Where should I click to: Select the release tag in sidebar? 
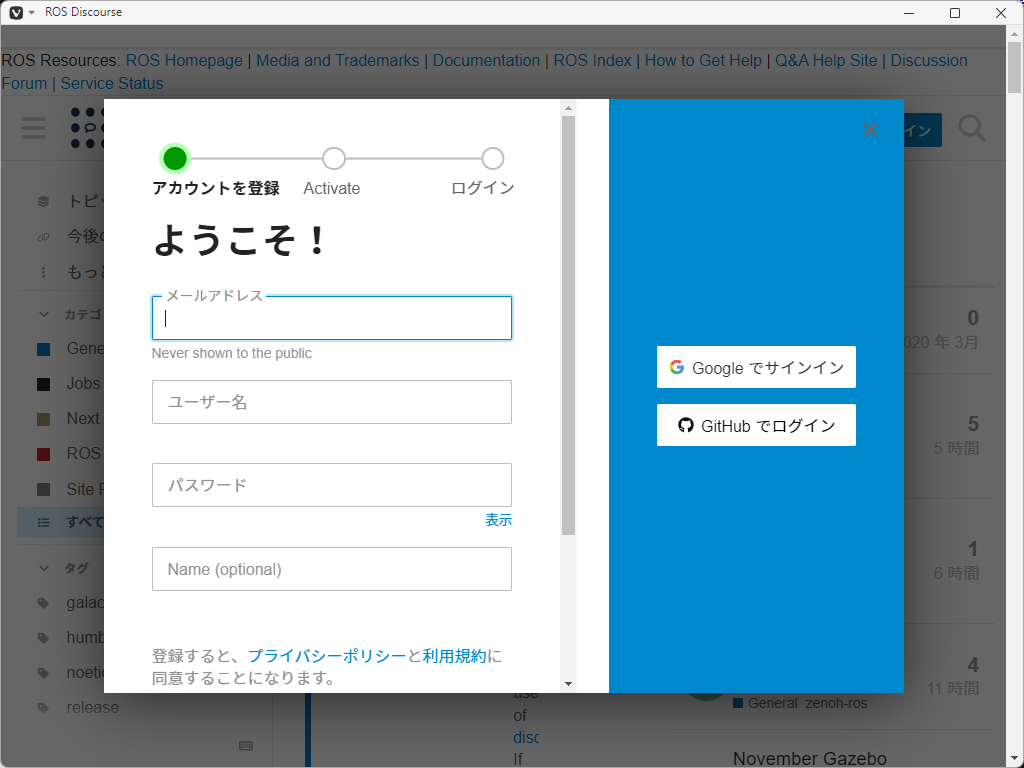(x=93, y=707)
